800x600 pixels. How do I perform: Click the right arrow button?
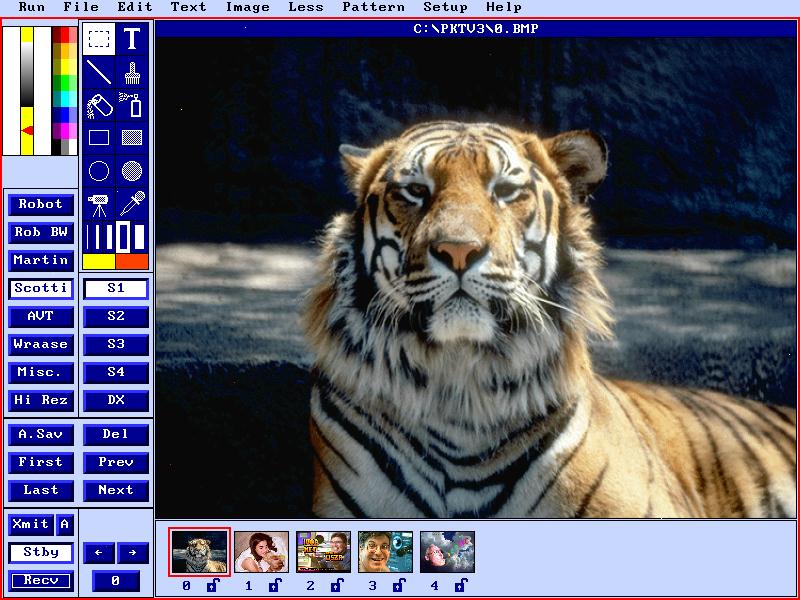133,553
